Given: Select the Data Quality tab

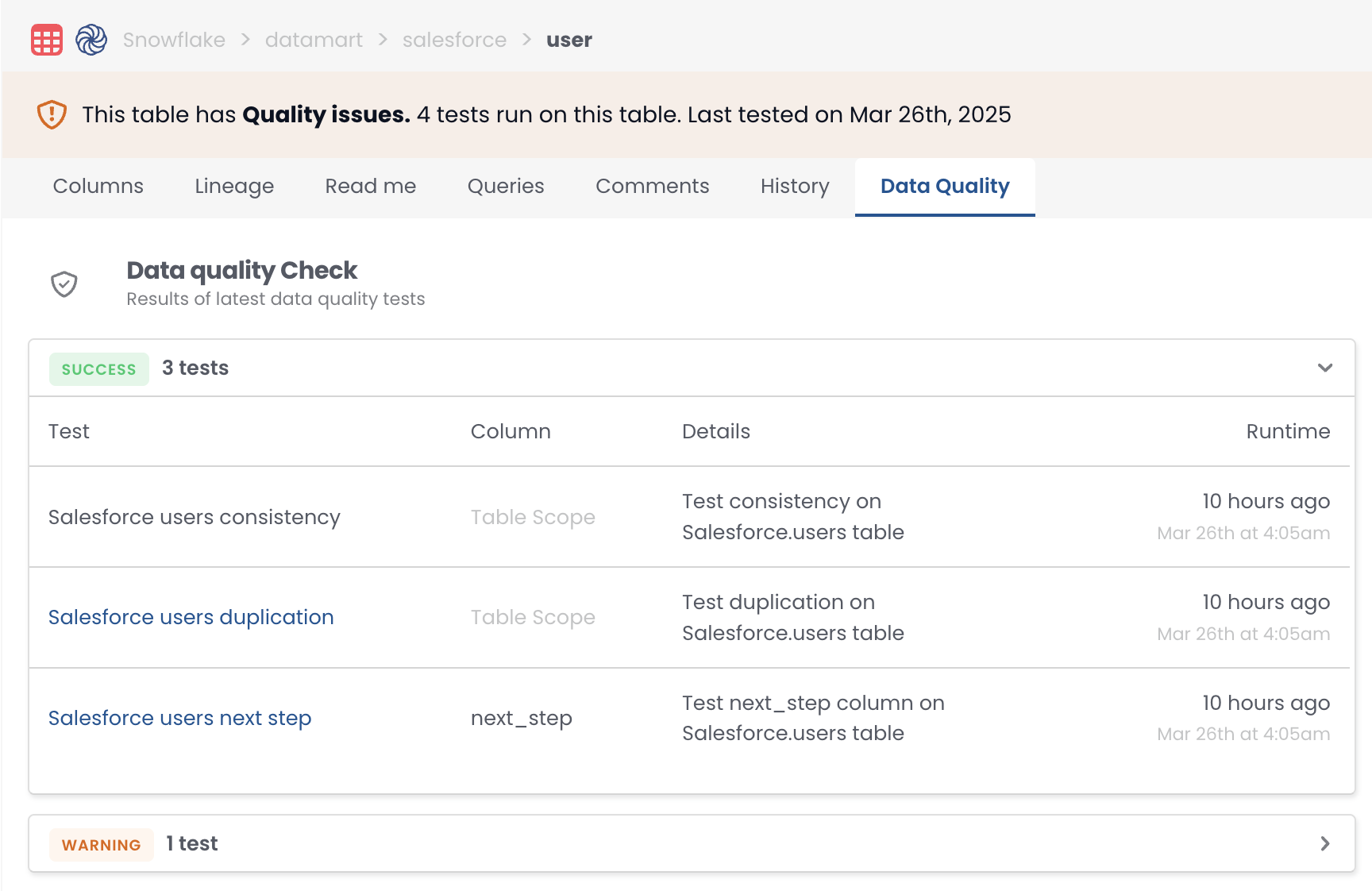Looking at the screenshot, I should (x=945, y=187).
